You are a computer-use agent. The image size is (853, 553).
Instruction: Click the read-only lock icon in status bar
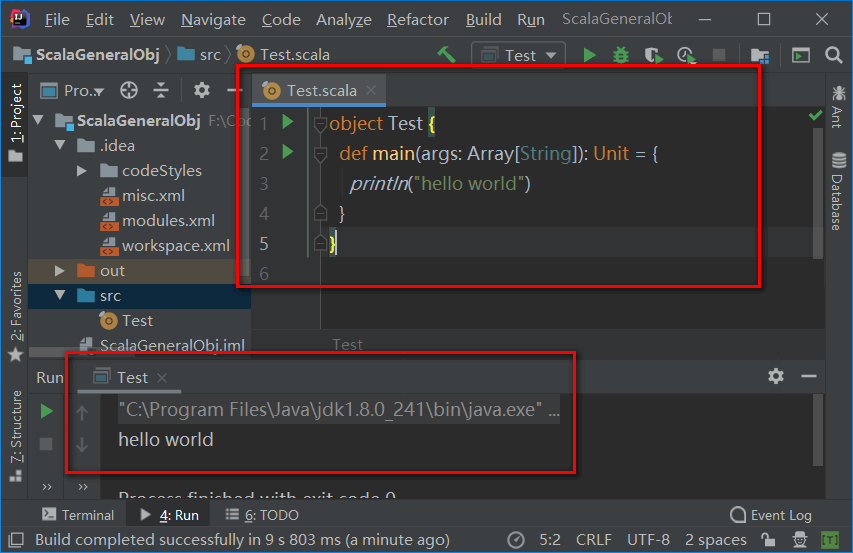pyautogui.click(x=768, y=540)
